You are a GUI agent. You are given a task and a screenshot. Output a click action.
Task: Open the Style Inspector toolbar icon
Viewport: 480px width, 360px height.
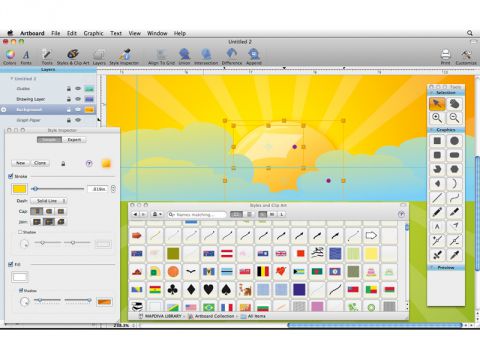click(124, 57)
